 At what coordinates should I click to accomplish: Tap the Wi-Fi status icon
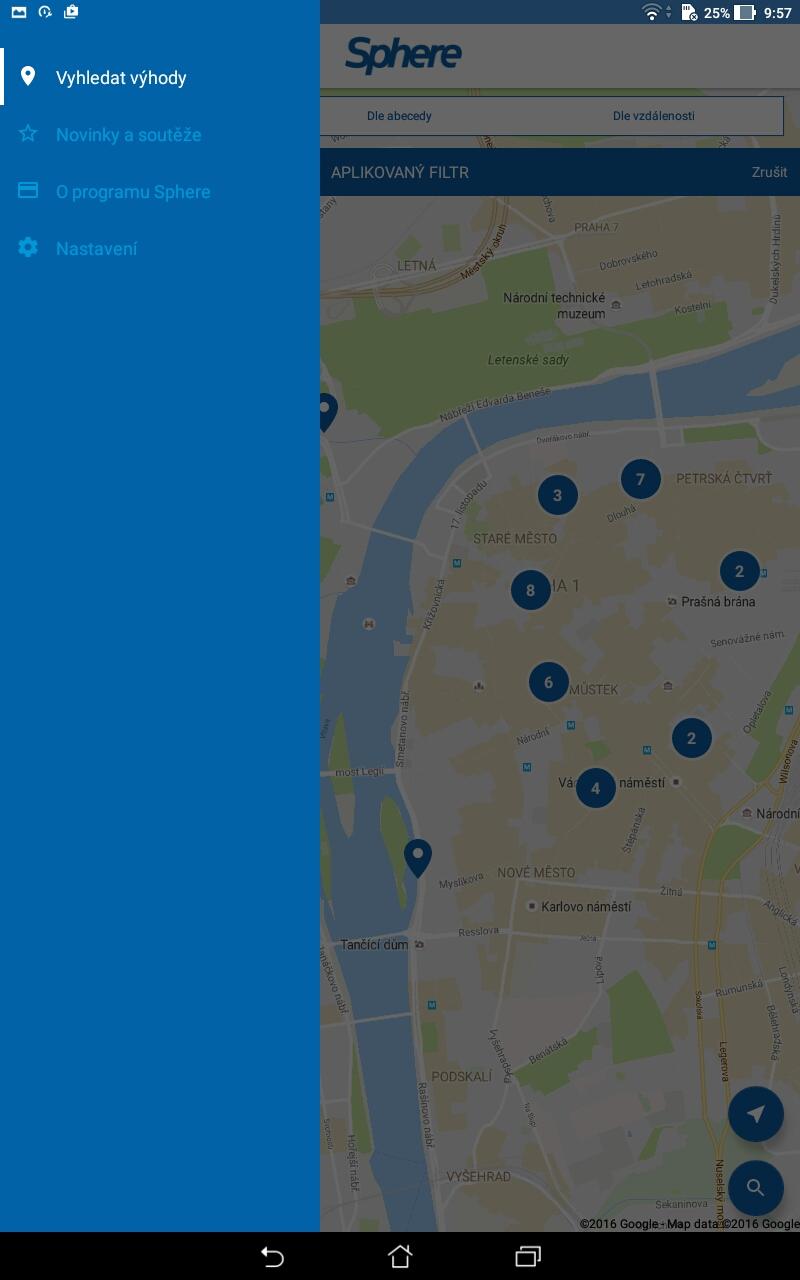[652, 12]
